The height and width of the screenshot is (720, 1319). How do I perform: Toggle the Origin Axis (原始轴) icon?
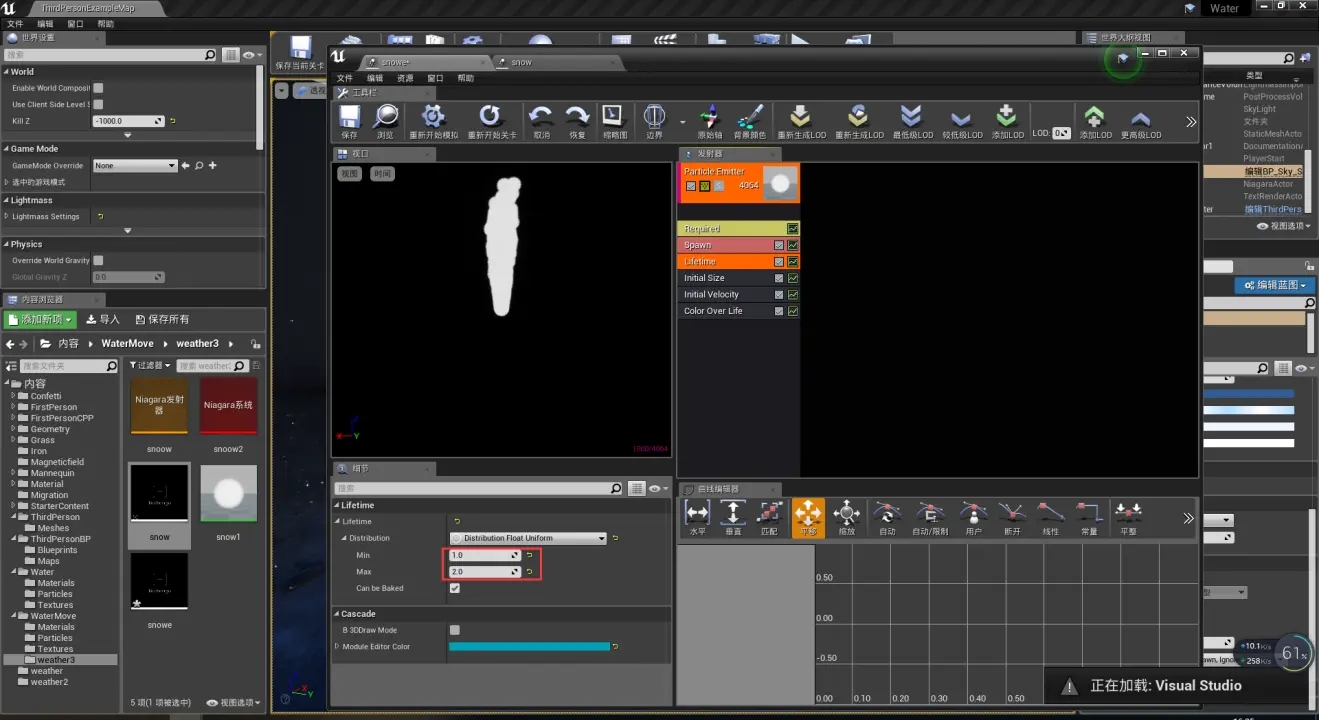(x=709, y=118)
